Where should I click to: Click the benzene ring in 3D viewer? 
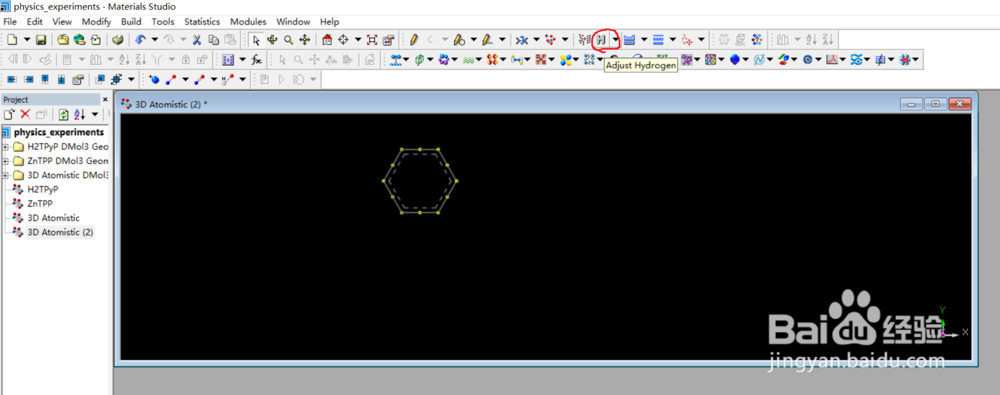point(420,181)
